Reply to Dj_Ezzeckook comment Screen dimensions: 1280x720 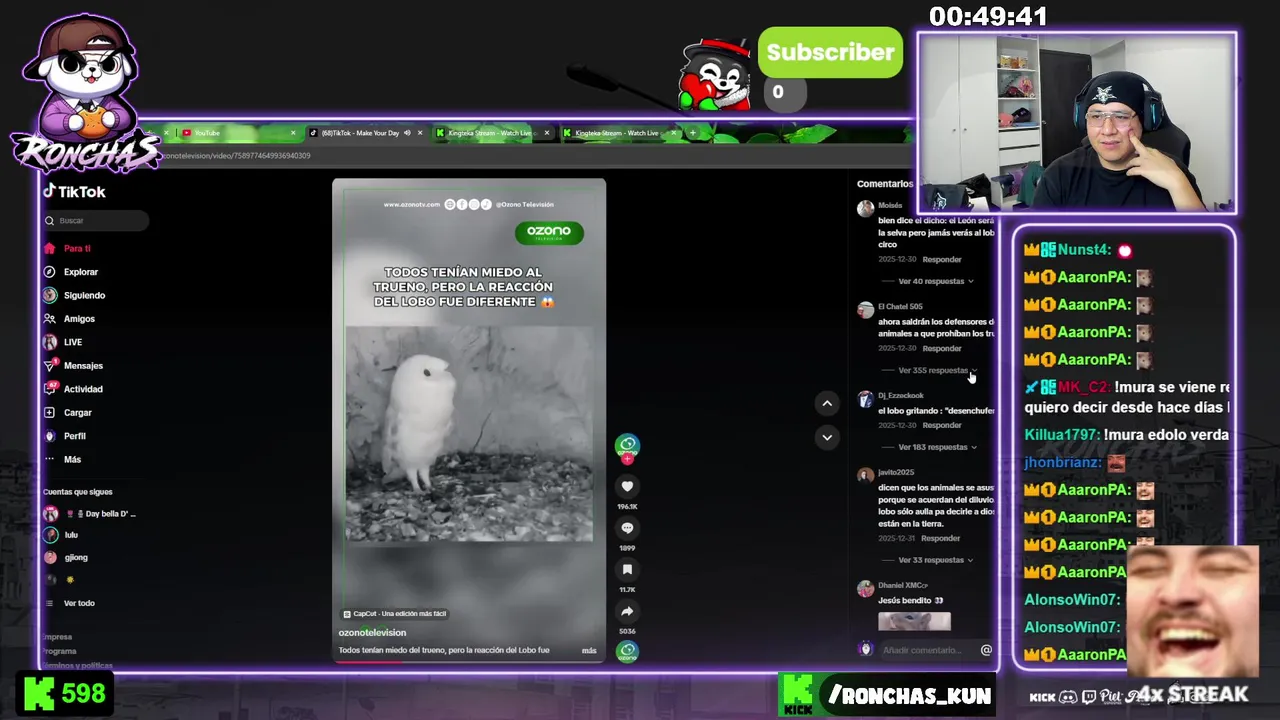pyautogui.click(x=941, y=425)
